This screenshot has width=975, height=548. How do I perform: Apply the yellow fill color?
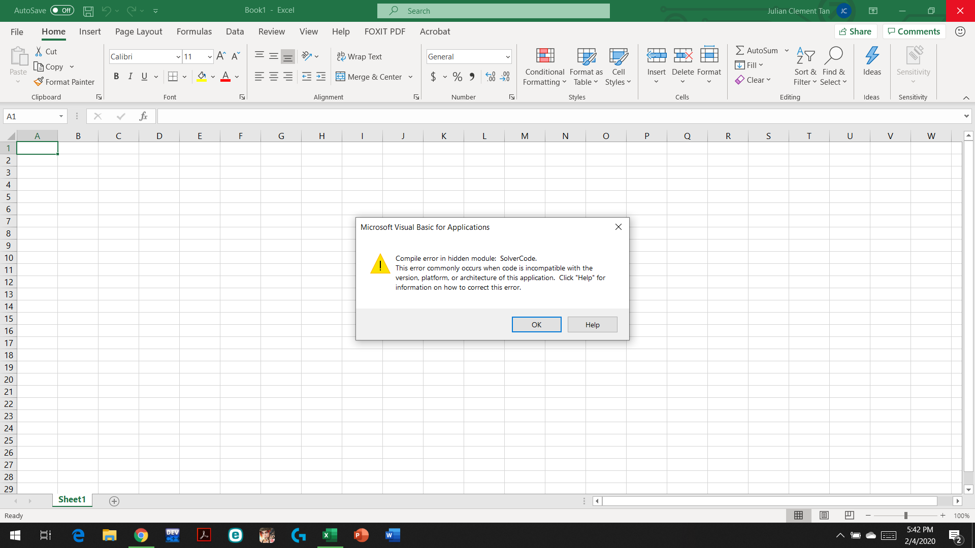(201, 77)
